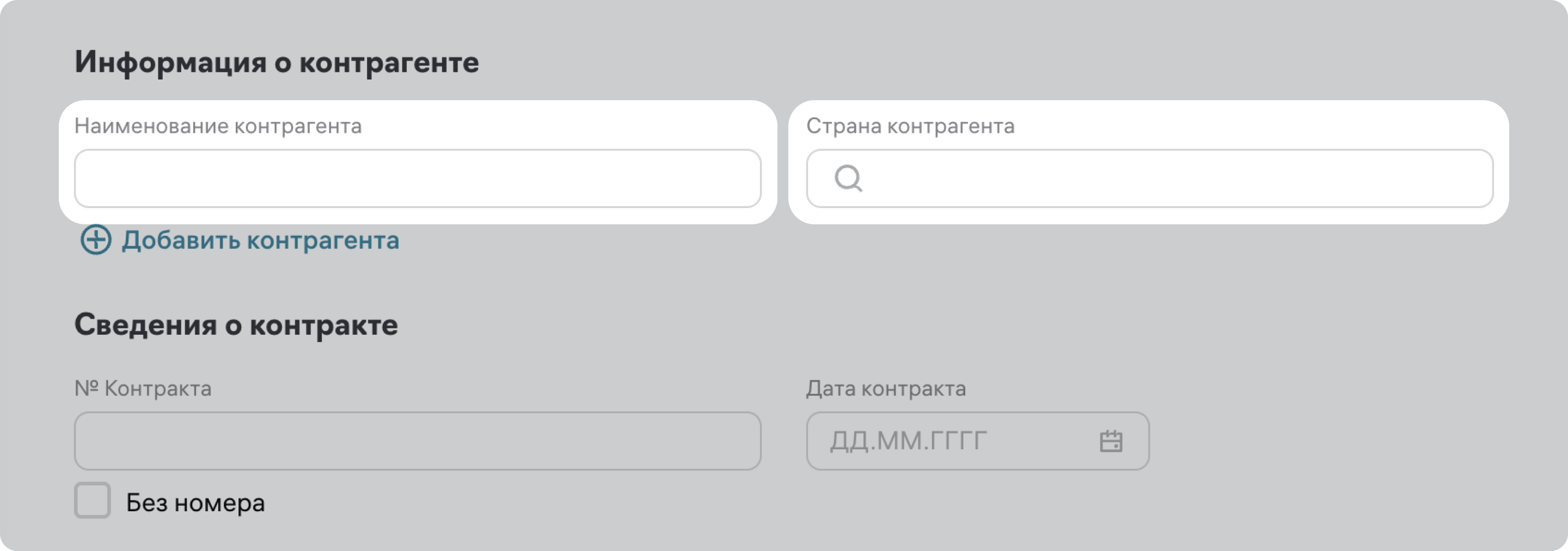This screenshot has height=551, width=1568.
Task: Click the plus circle icon
Action: tap(96, 240)
